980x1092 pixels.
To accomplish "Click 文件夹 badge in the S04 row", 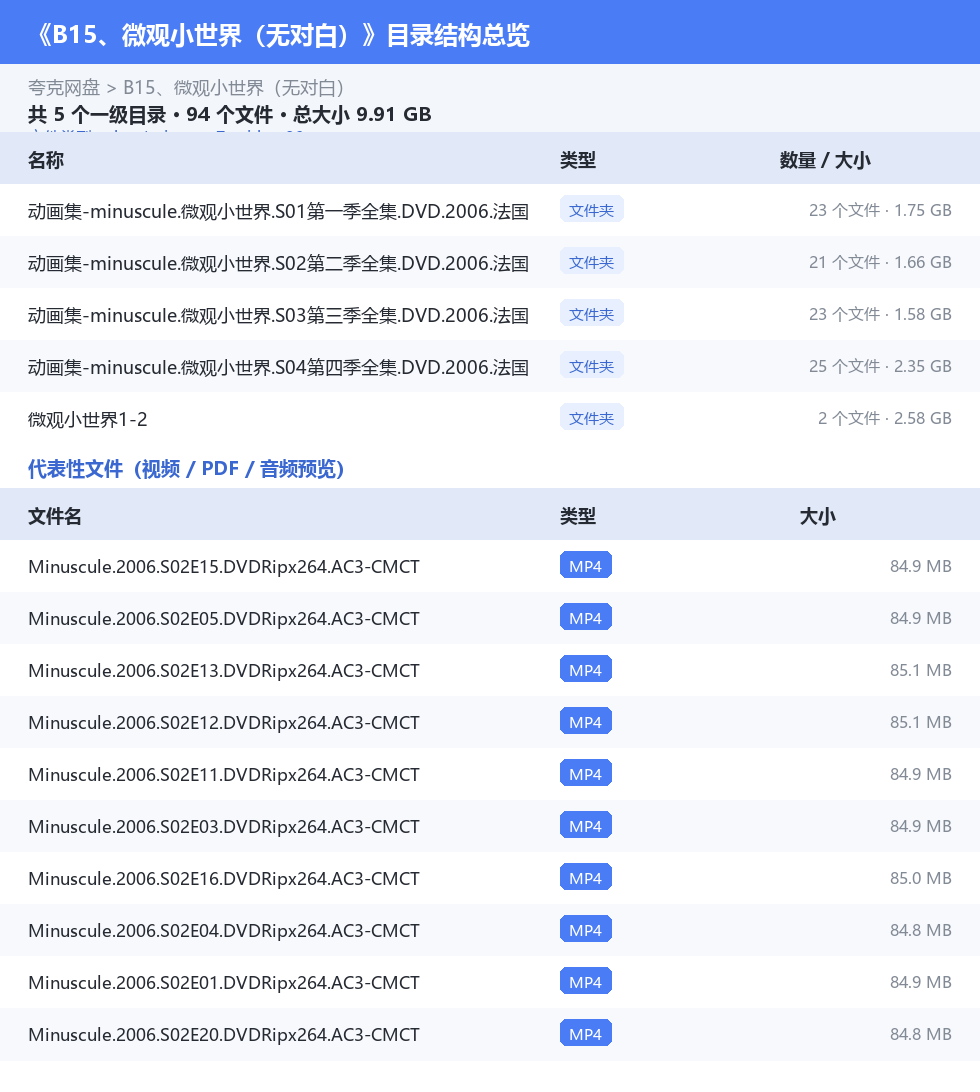I will (591, 366).
